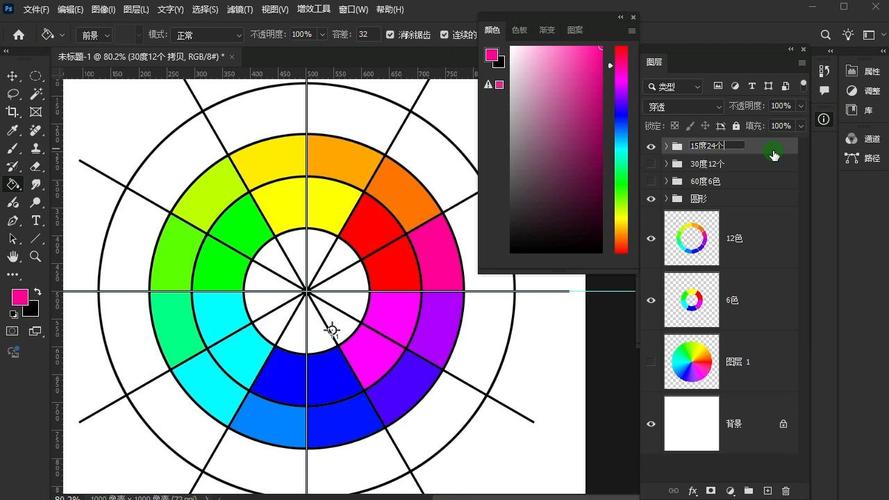Show the 60度6色 group
The width and height of the screenshot is (889, 500).
click(651, 181)
